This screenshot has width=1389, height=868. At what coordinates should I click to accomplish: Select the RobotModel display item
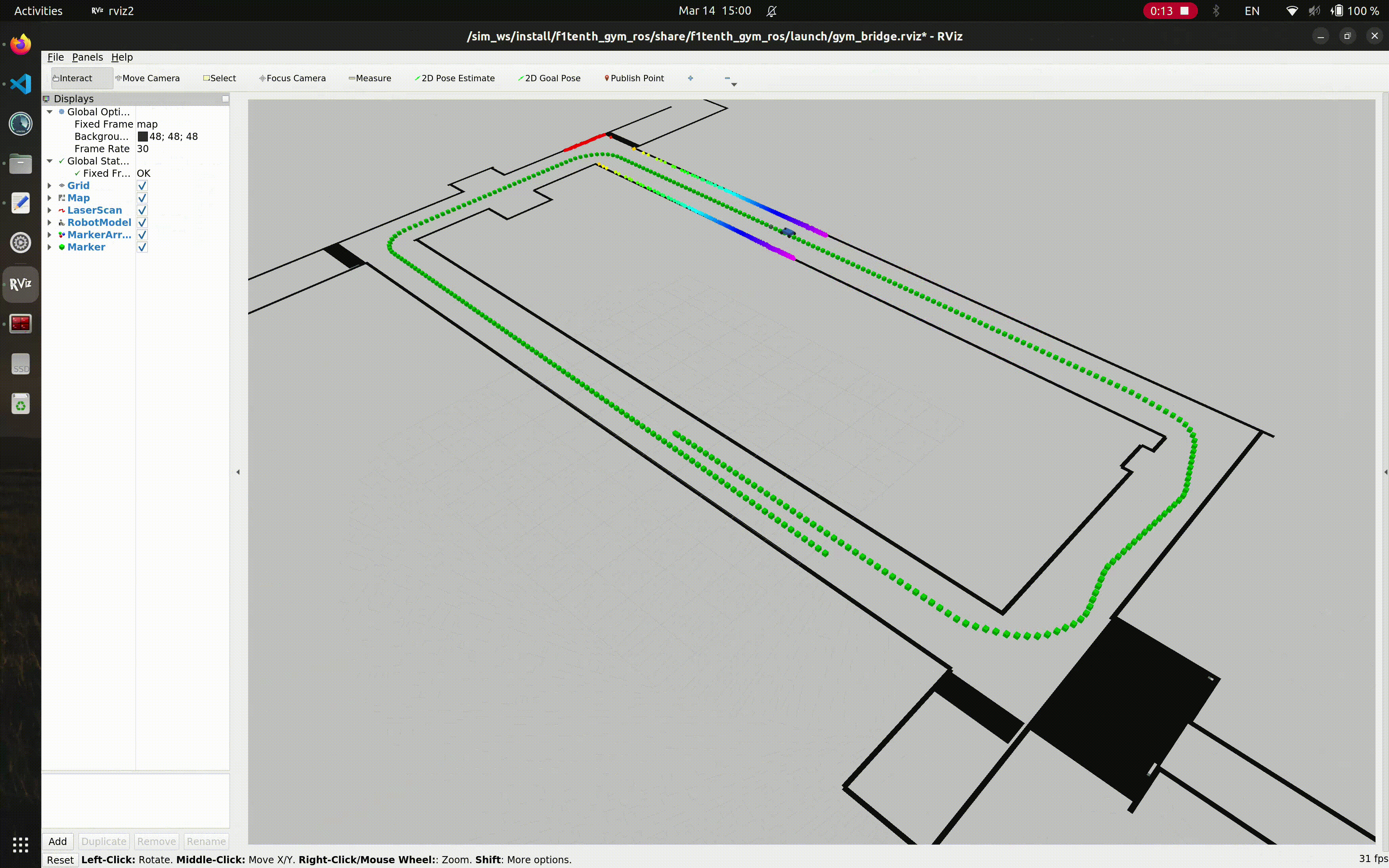pos(99,223)
